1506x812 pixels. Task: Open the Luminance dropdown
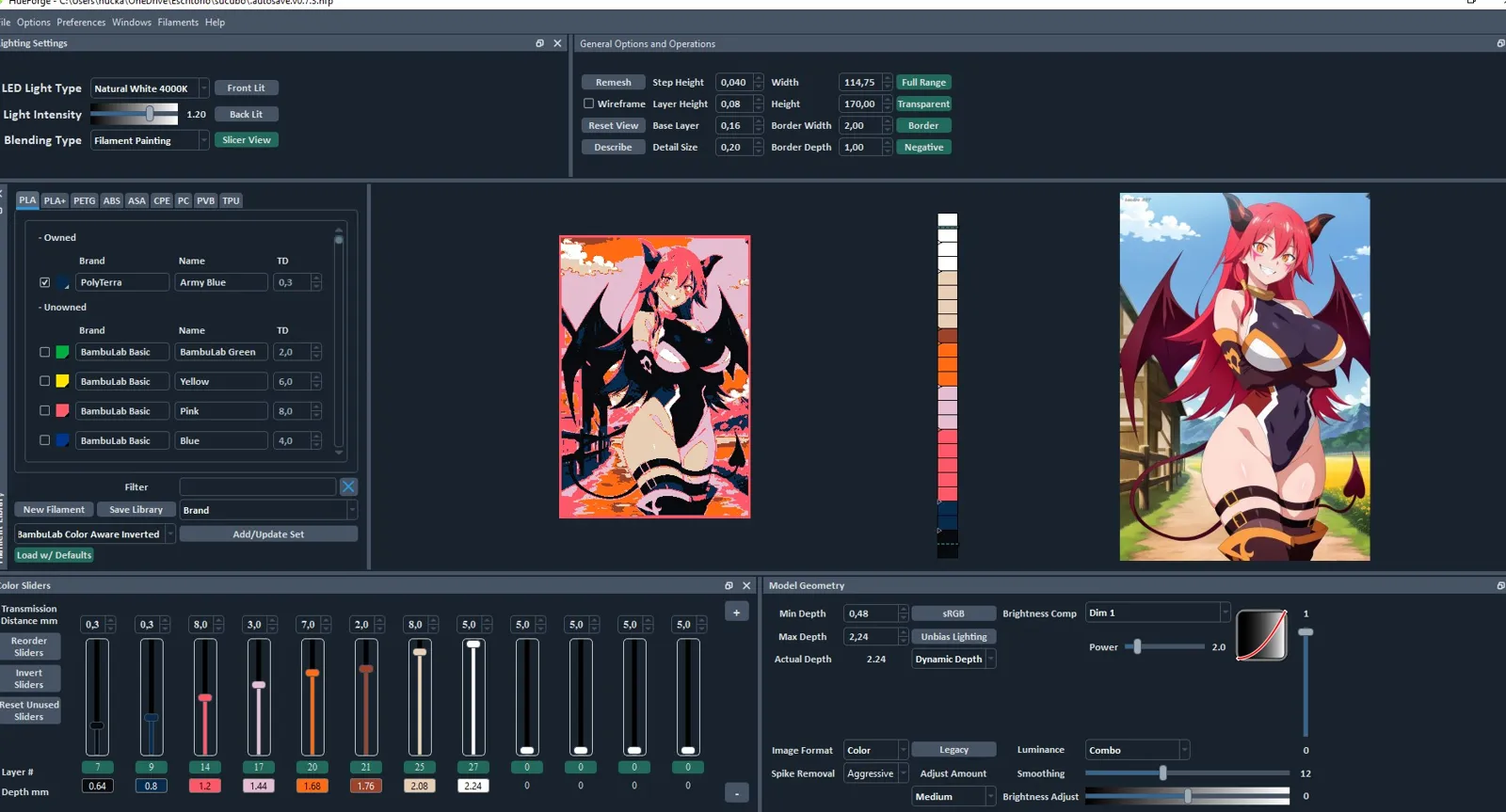point(1137,750)
